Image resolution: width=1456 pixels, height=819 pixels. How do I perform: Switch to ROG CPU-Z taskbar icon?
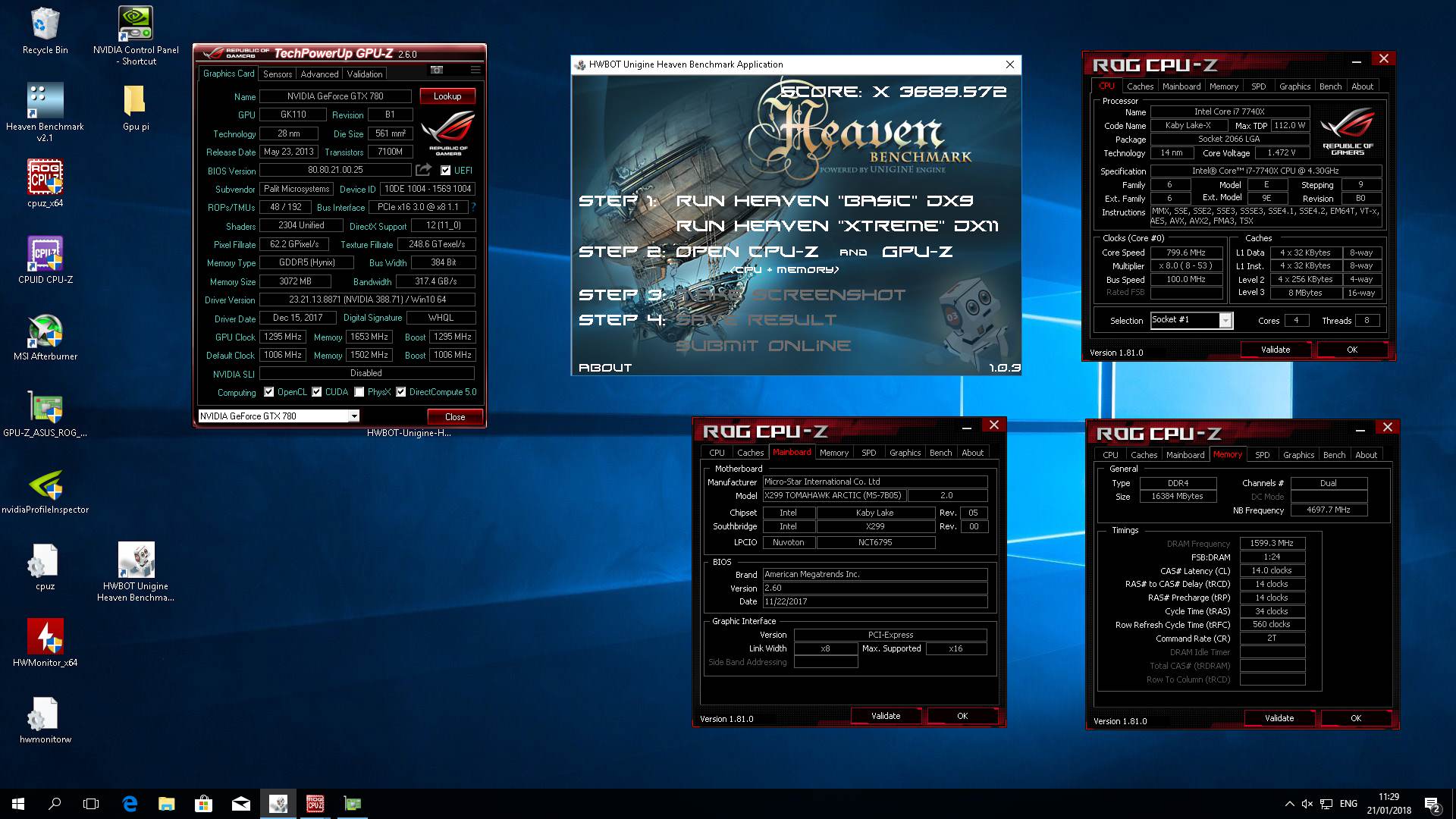(315, 804)
